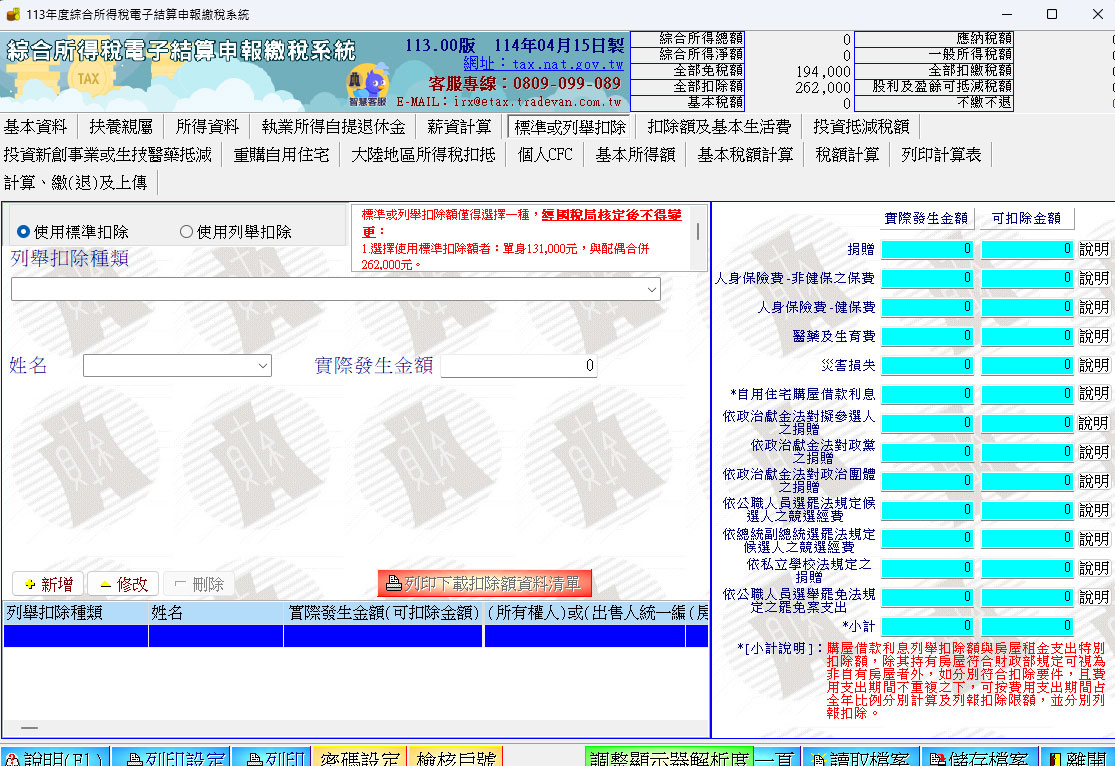Click 列印下載扣除額資料清單 printer button
The height and width of the screenshot is (766, 1115).
pyautogui.click(x=484, y=583)
